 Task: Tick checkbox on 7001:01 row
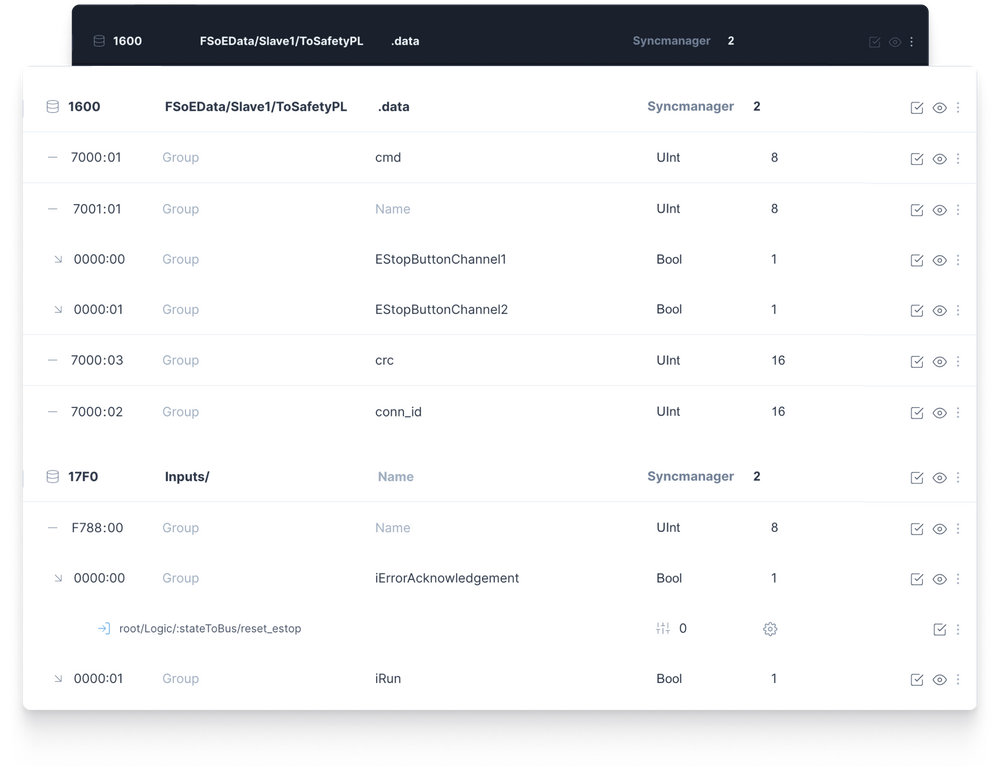(x=917, y=210)
